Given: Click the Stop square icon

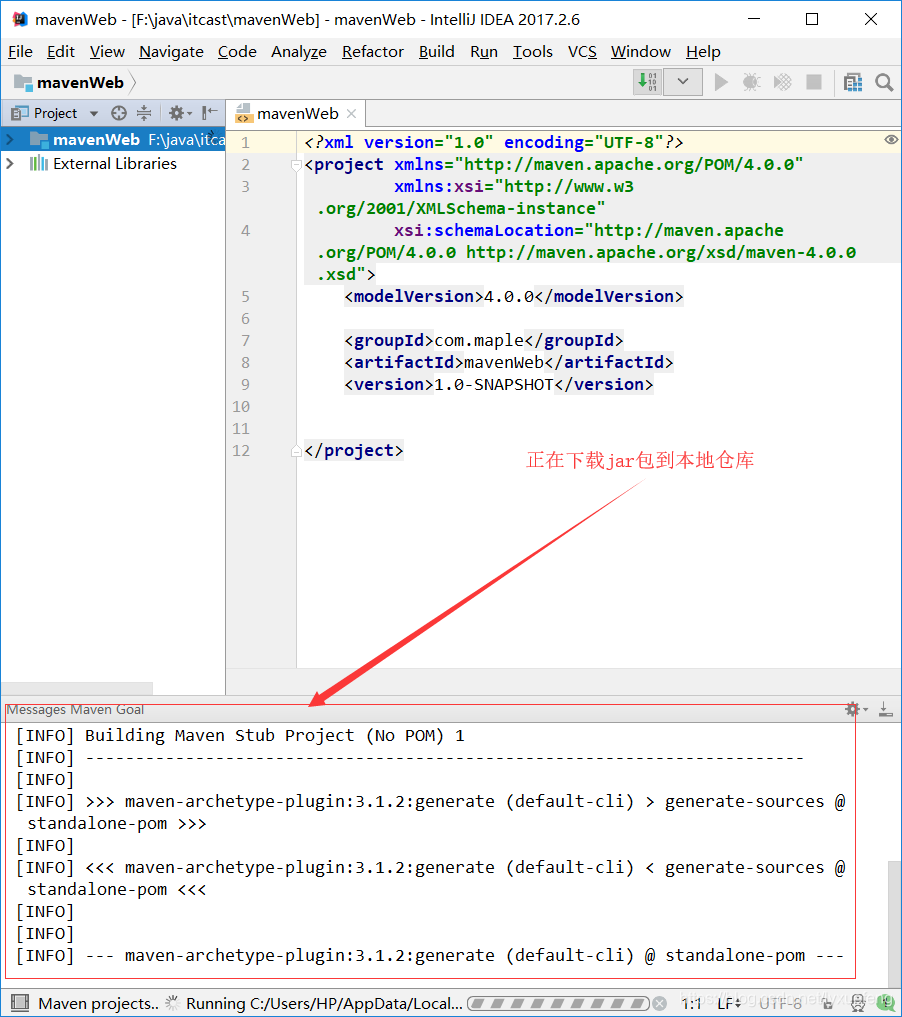Looking at the screenshot, I should pyautogui.click(x=813, y=82).
